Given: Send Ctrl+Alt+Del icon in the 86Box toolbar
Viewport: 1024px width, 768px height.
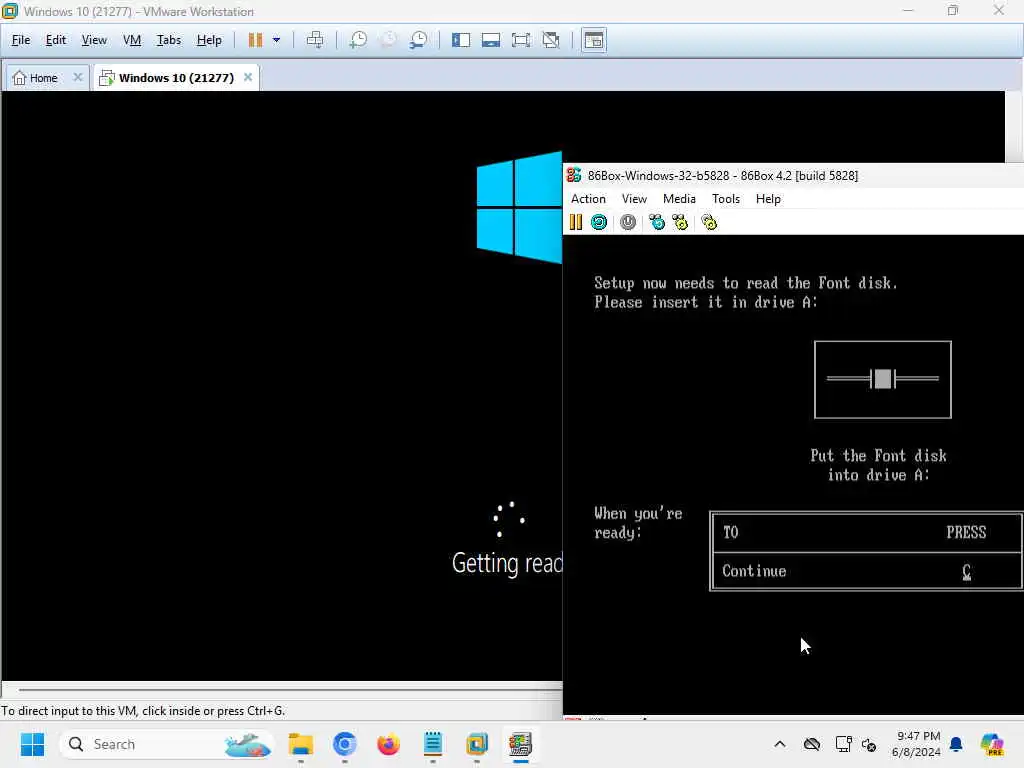Looking at the screenshot, I should click(656, 223).
